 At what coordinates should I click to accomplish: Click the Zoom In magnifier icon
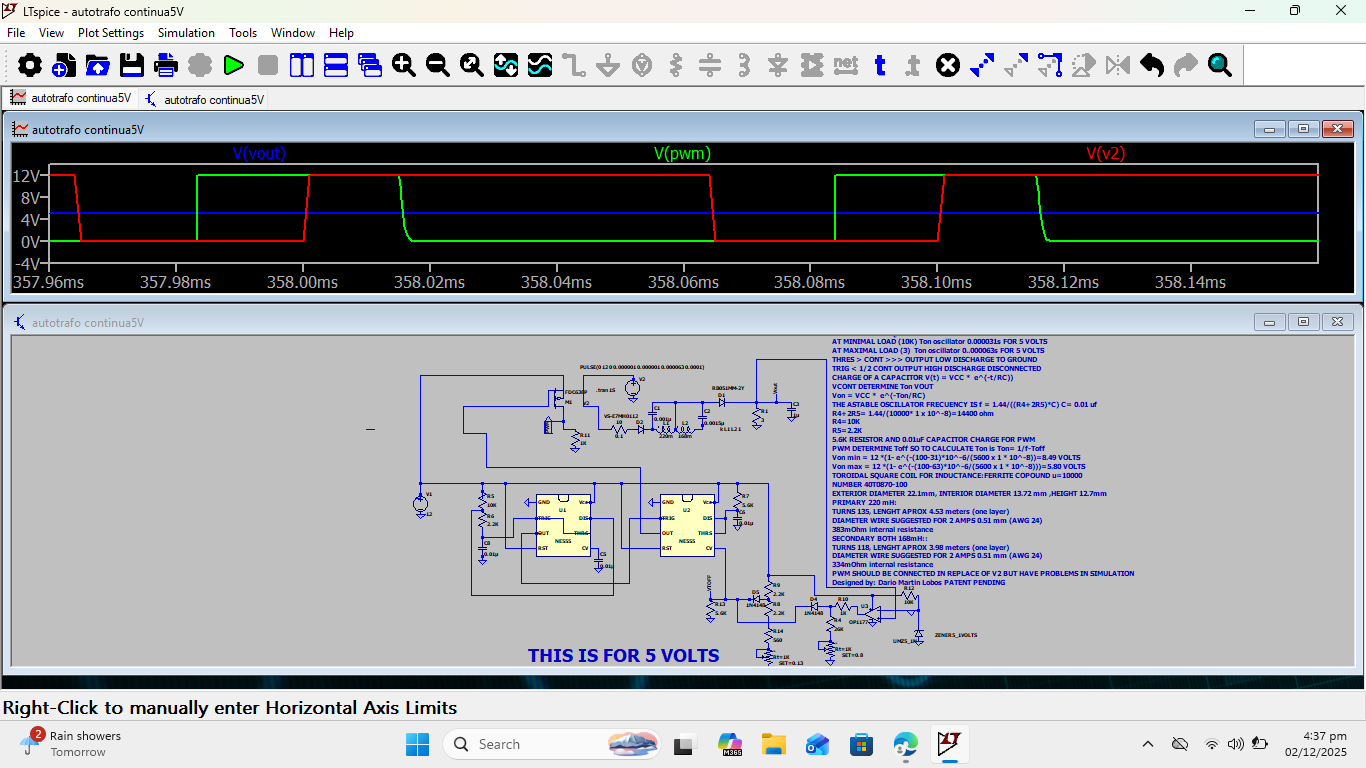click(x=404, y=66)
